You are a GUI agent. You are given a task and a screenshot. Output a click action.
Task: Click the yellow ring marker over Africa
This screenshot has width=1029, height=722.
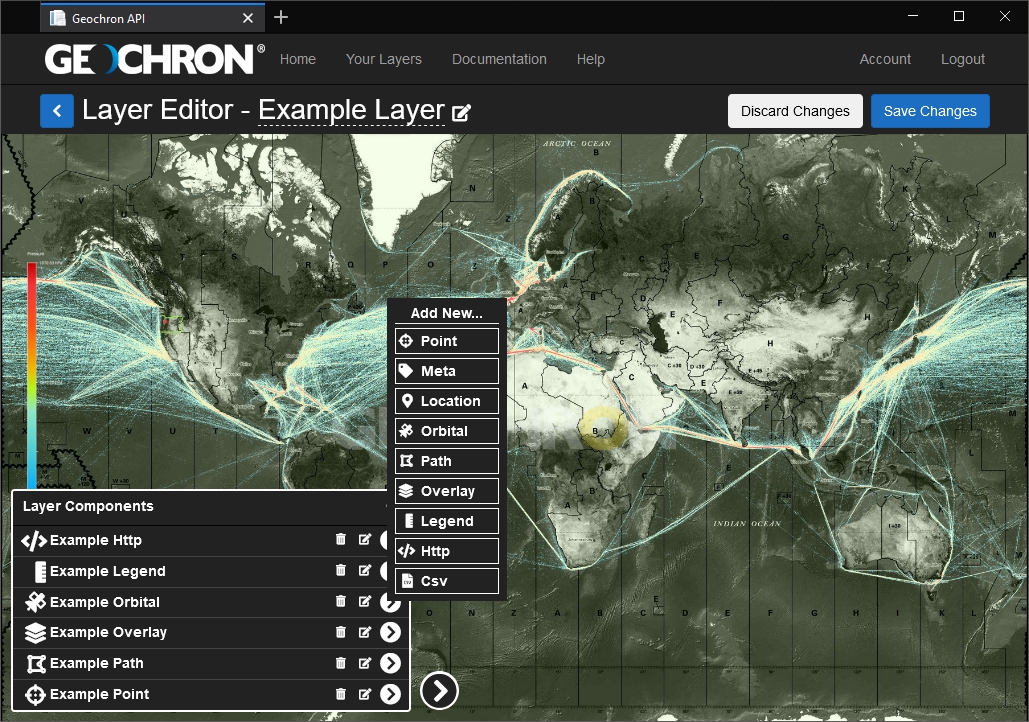coord(604,428)
